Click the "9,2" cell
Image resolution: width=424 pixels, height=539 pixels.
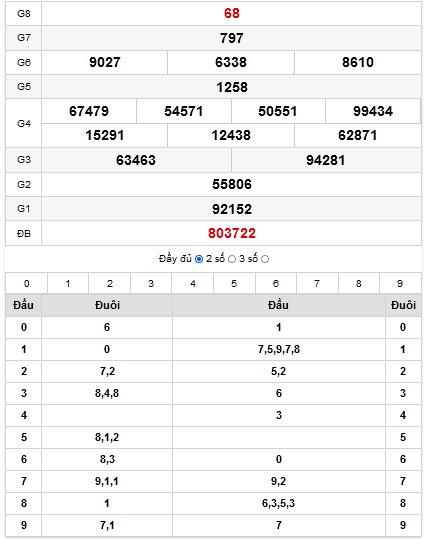pyautogui.click(x=279, y=481)
